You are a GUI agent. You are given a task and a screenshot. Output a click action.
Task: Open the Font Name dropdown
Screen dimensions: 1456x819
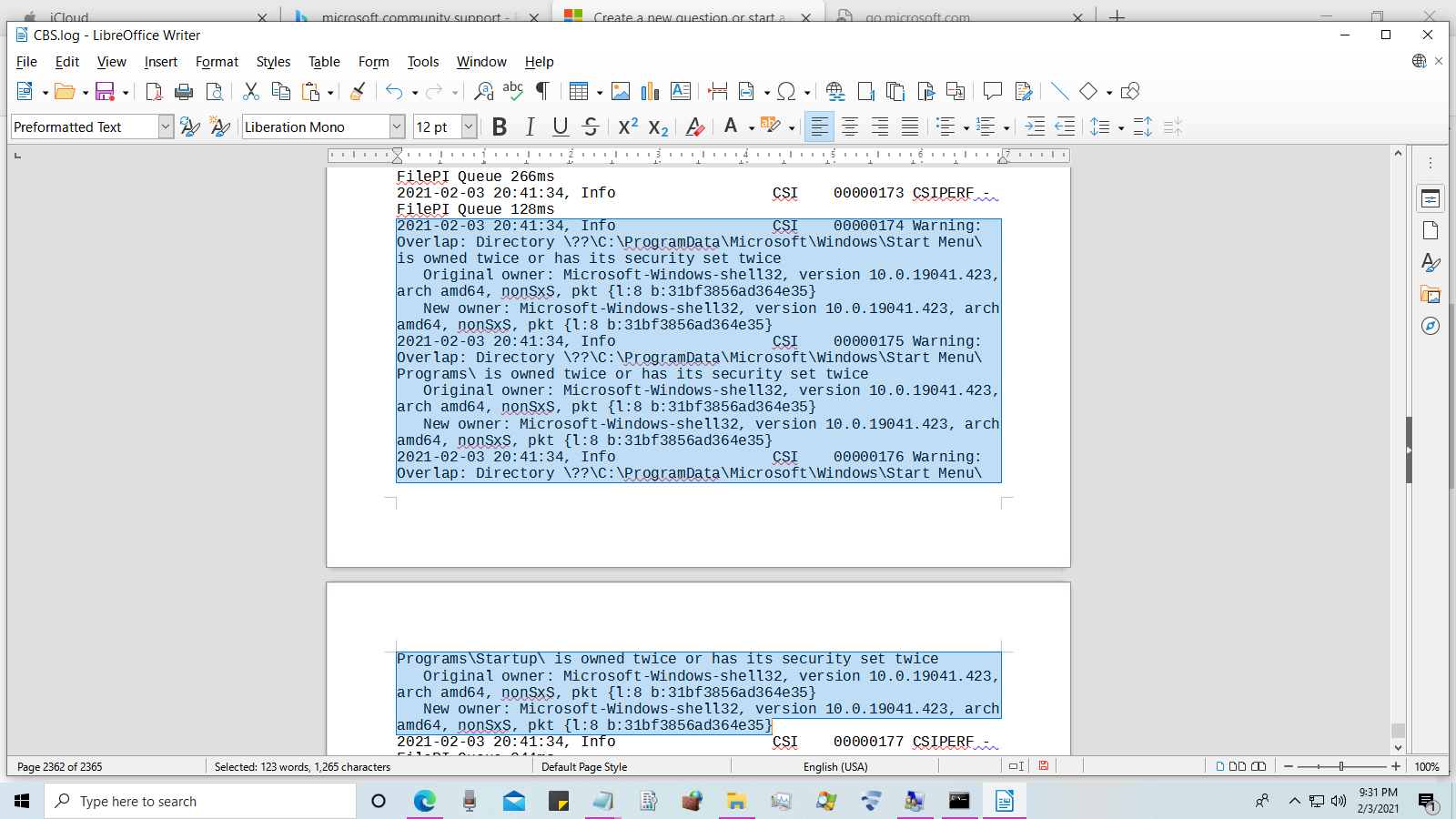click(397, 127)
